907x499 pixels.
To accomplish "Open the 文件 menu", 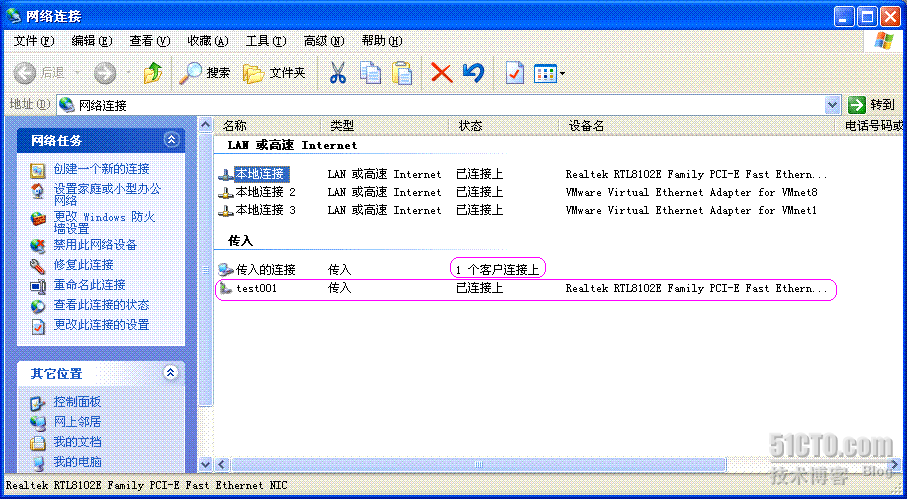I will coord(34,41).
